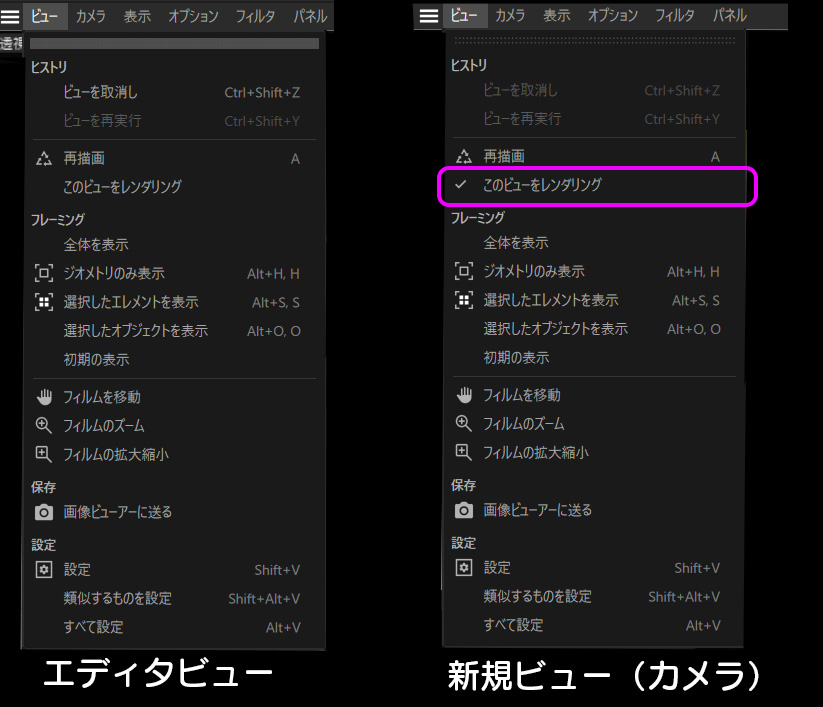
Task: Click the 画像ビューアーに送る camera icon in the エディタビュー menu
Action: (44, 512)
